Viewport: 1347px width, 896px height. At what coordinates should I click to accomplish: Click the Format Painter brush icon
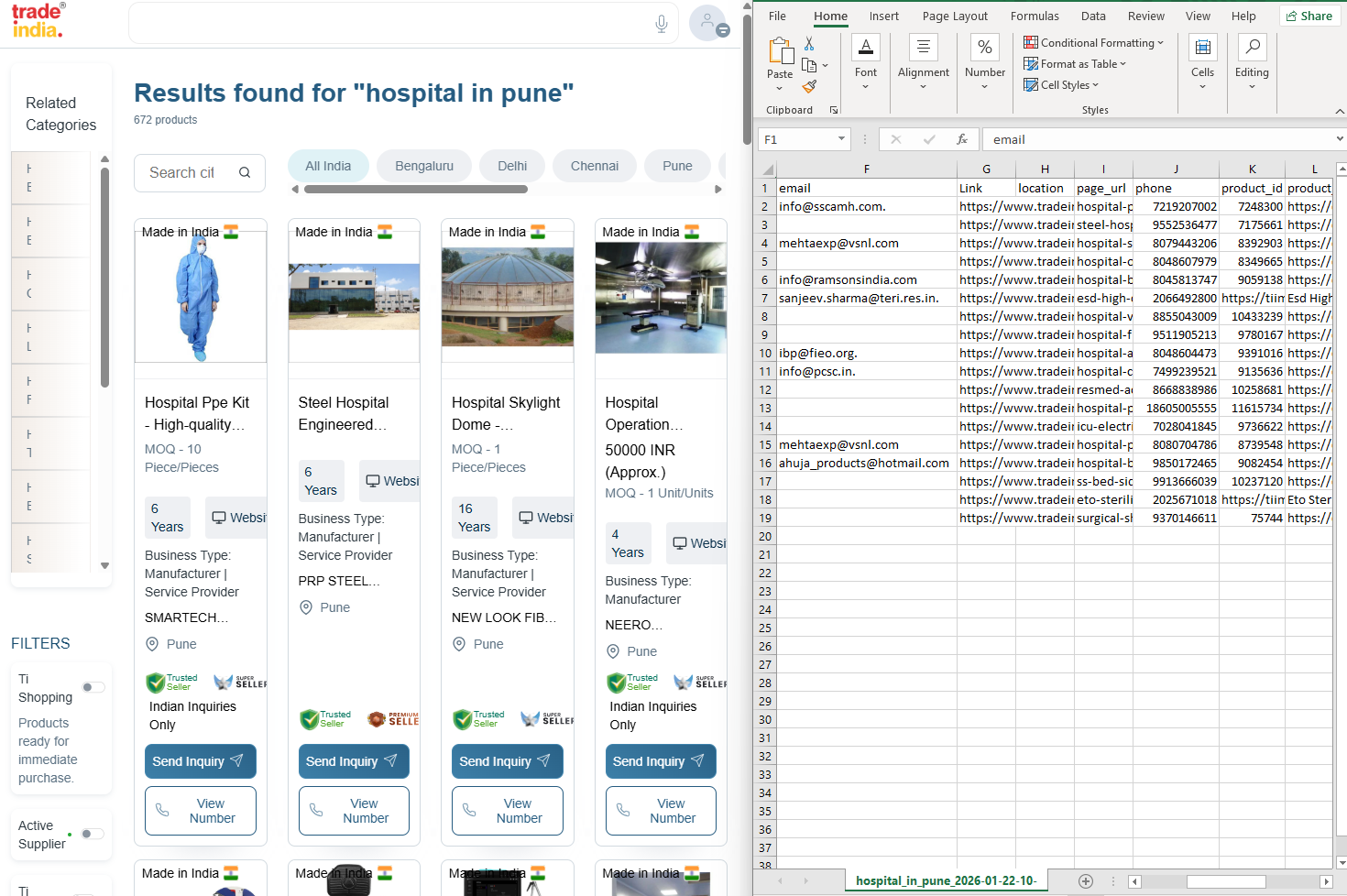(x=809, y=87)
